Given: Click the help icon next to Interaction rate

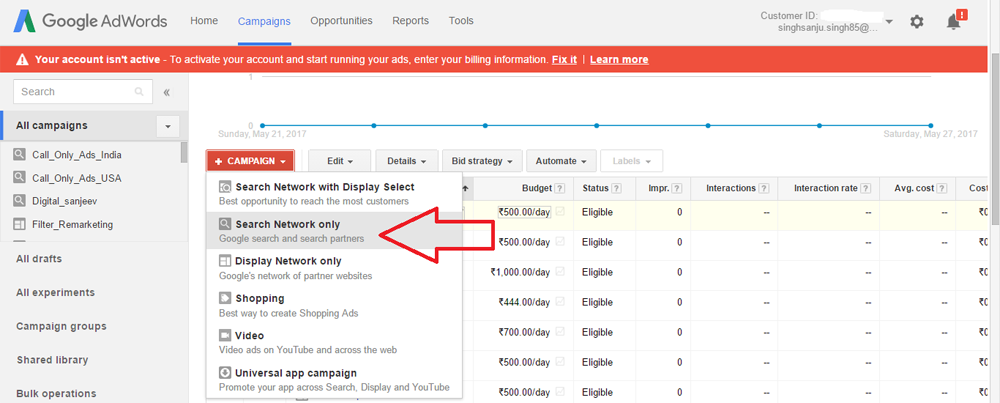Looking at the screenshot, I should (865, 189).
